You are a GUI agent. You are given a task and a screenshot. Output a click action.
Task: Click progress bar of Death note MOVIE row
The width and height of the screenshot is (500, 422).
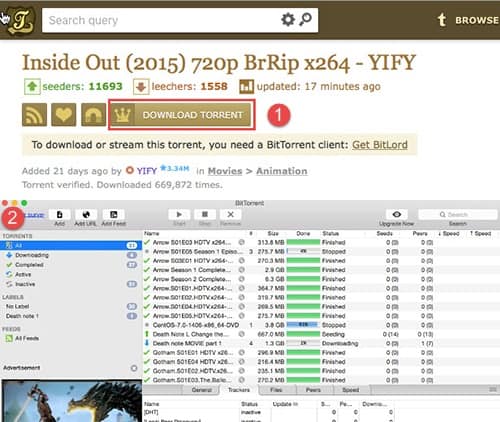coord(303,343)
